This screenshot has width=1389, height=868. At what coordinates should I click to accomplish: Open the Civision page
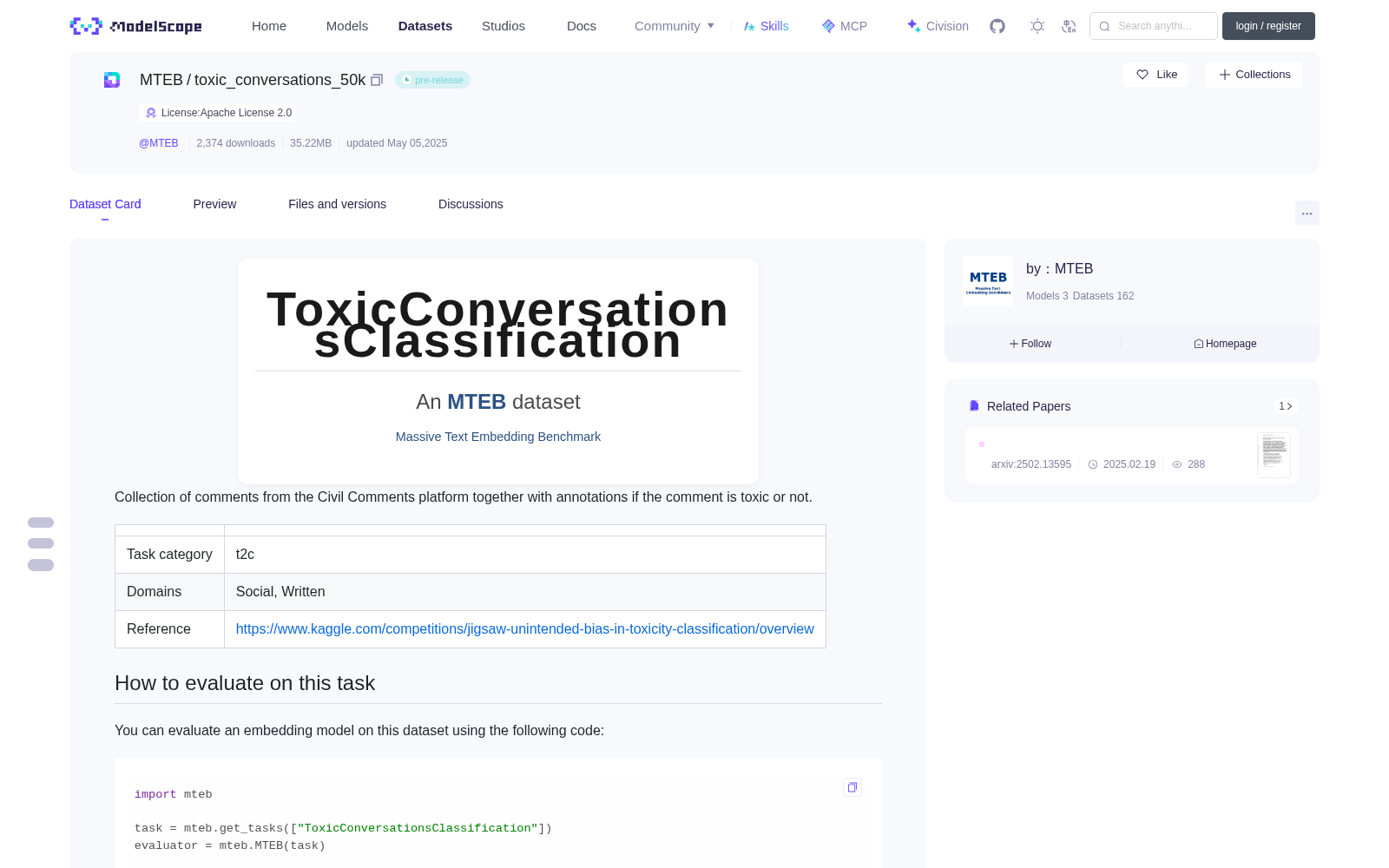coord(938,26)
